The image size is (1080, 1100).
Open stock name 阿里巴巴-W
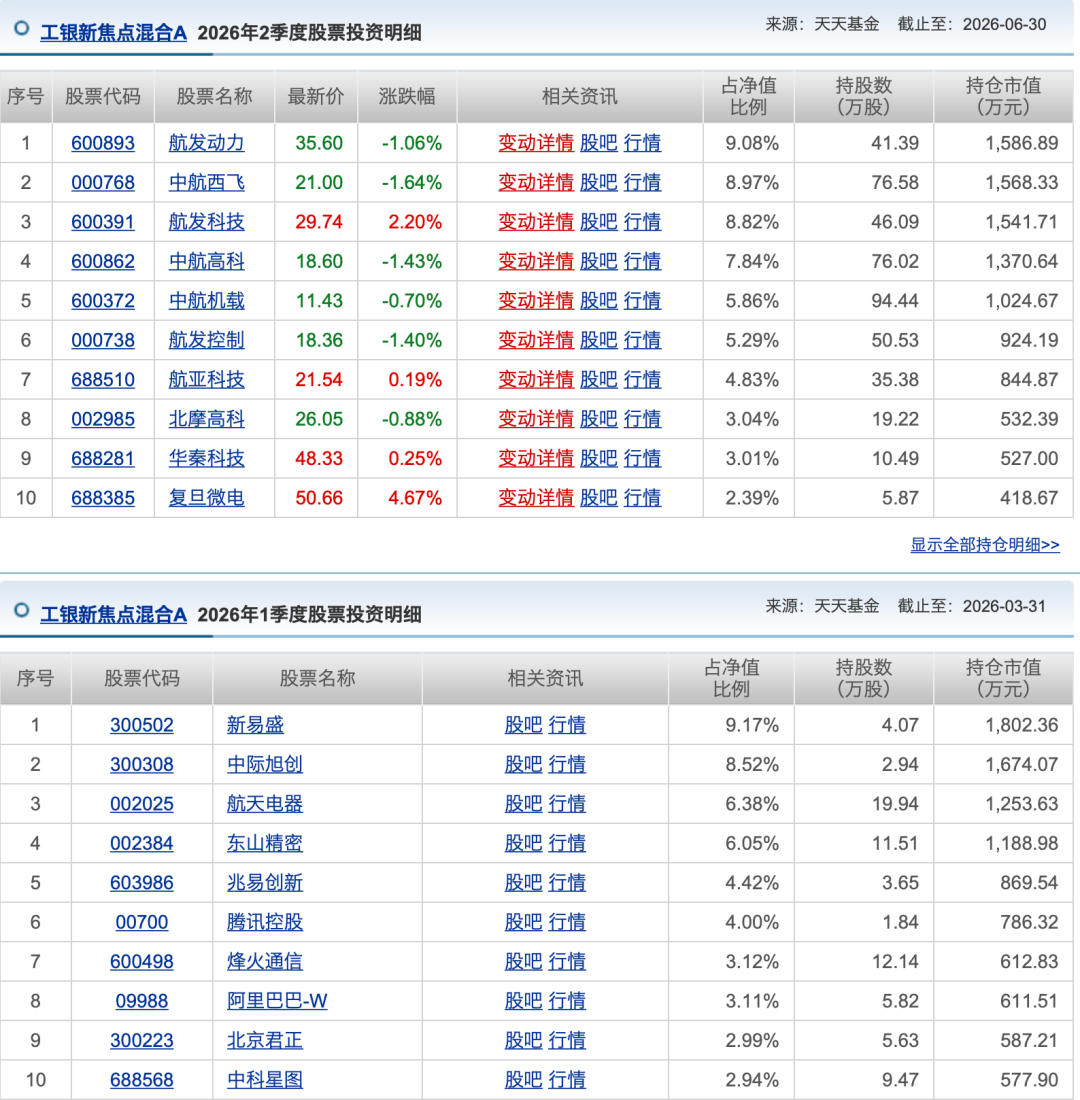pos(277,1001)
